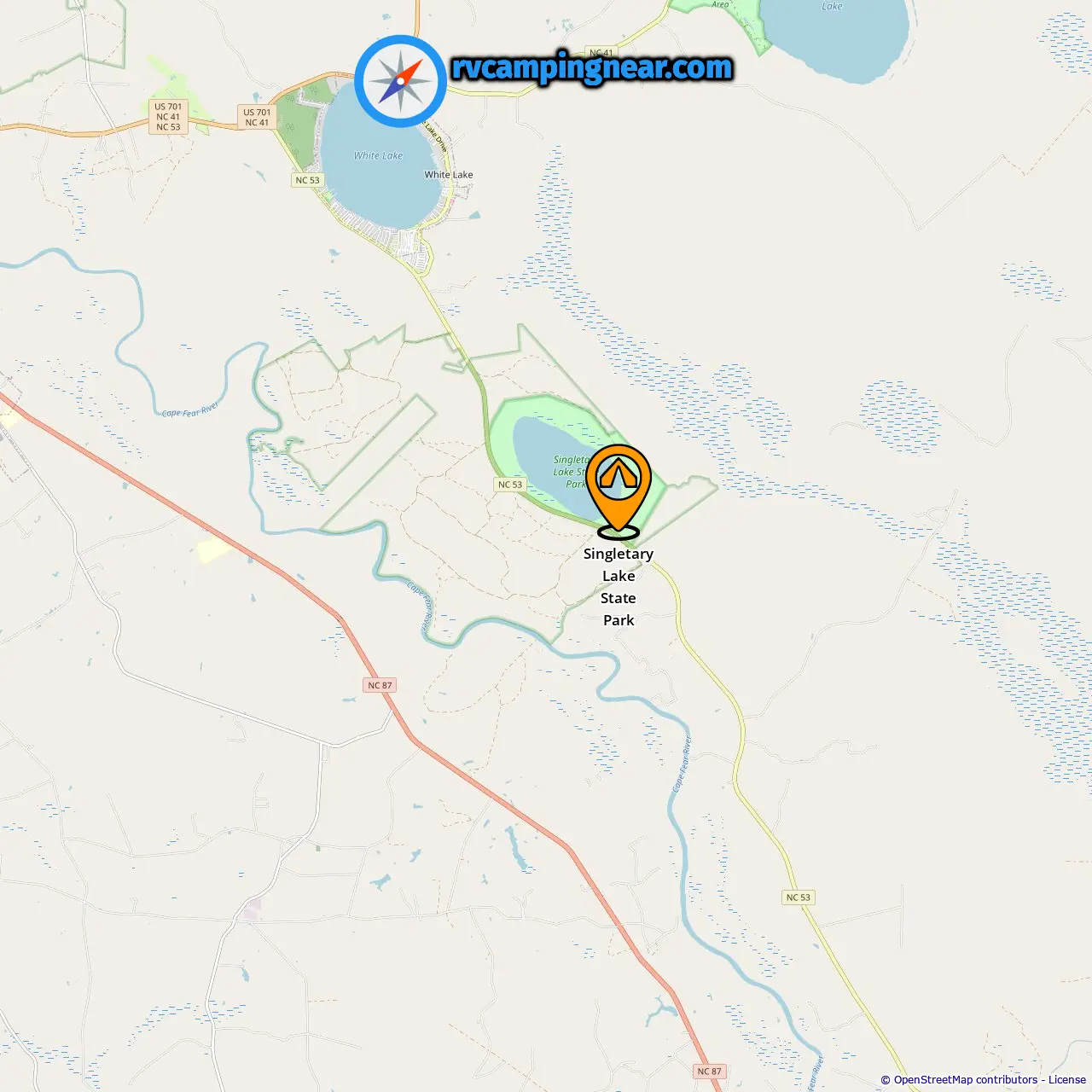This screenshot has height=1092, width=1092.
Task: Click the Singletary Lake State Park label
Action: coord(619,587)
